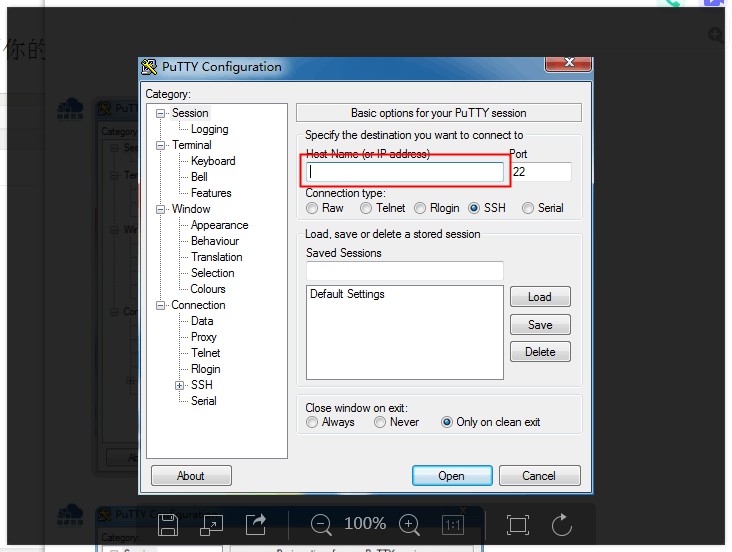Select the Proxy item under Connection
The height and width of the screenshot is (552, 732).
204,337
